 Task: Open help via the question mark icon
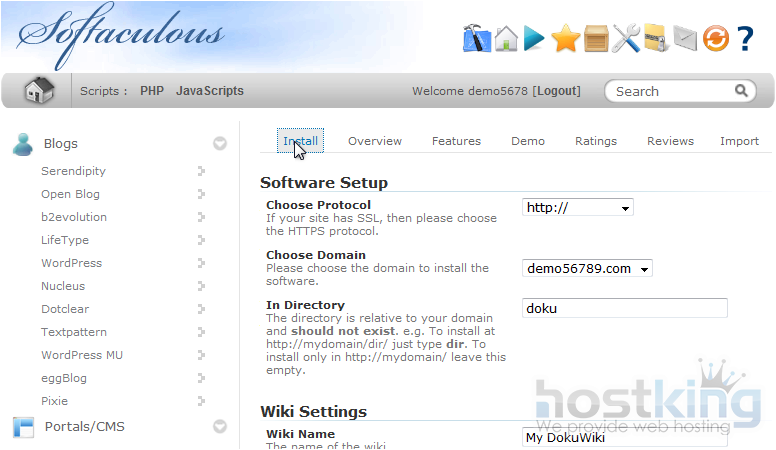pos(745,38)
